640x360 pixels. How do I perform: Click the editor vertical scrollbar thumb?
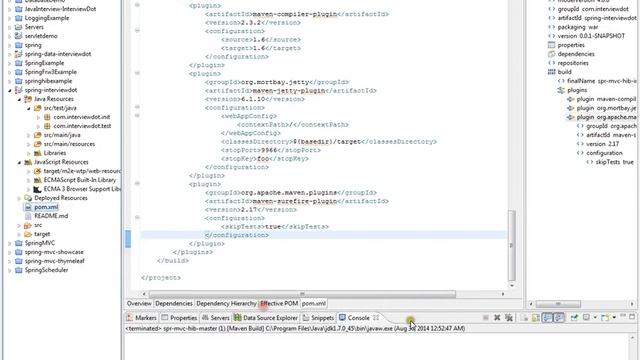pos(511,245)
